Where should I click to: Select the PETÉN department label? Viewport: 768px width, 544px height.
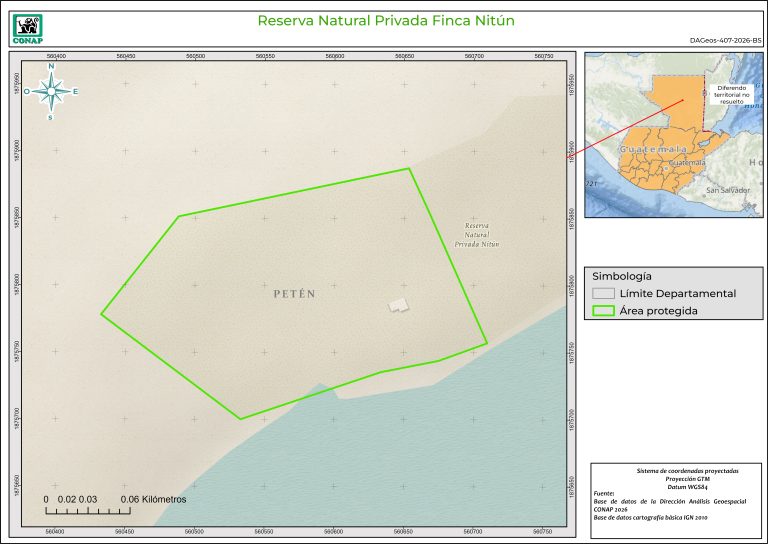pos(294,294)
